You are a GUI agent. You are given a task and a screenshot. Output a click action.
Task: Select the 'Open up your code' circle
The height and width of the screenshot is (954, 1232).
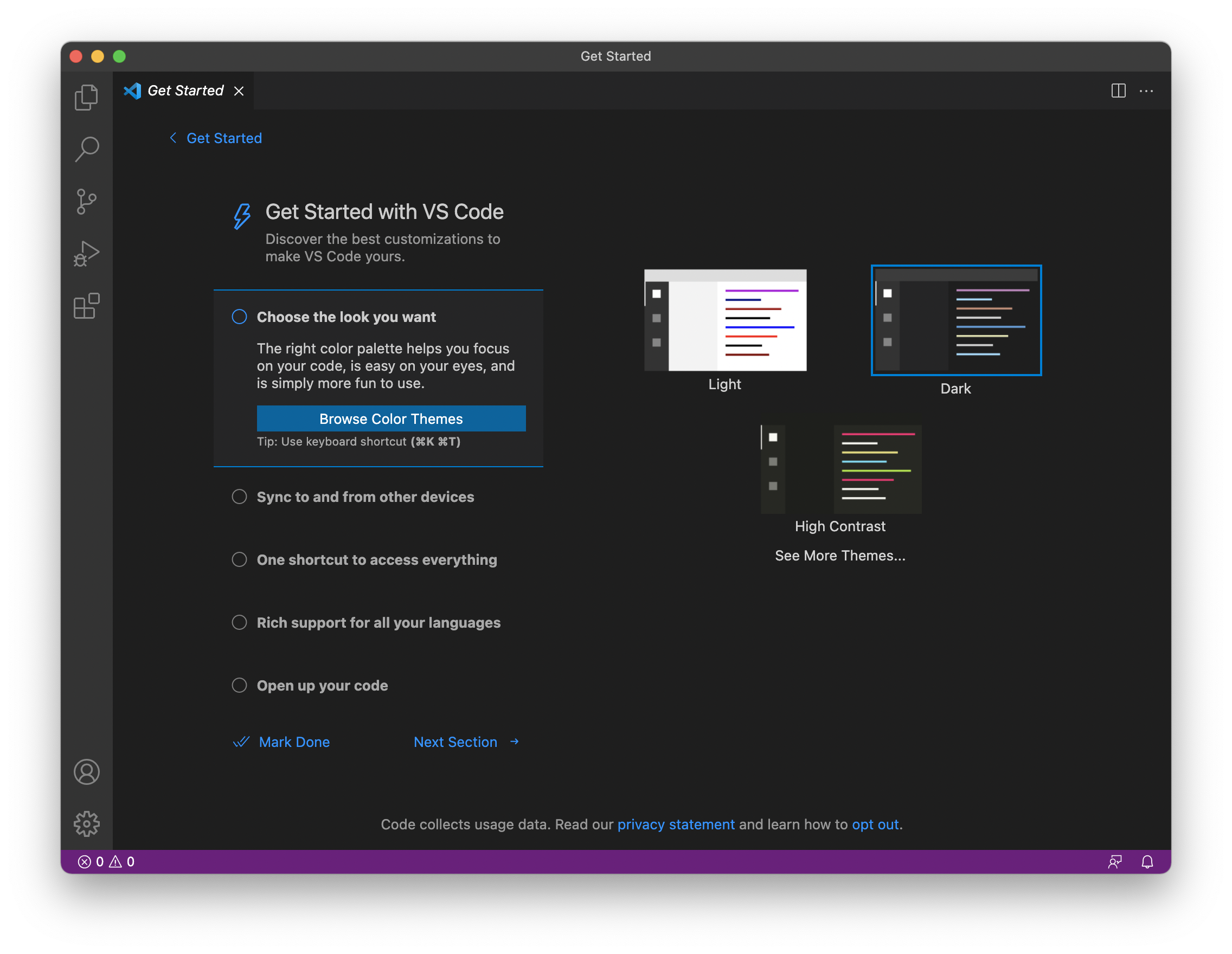coord(239,685)
